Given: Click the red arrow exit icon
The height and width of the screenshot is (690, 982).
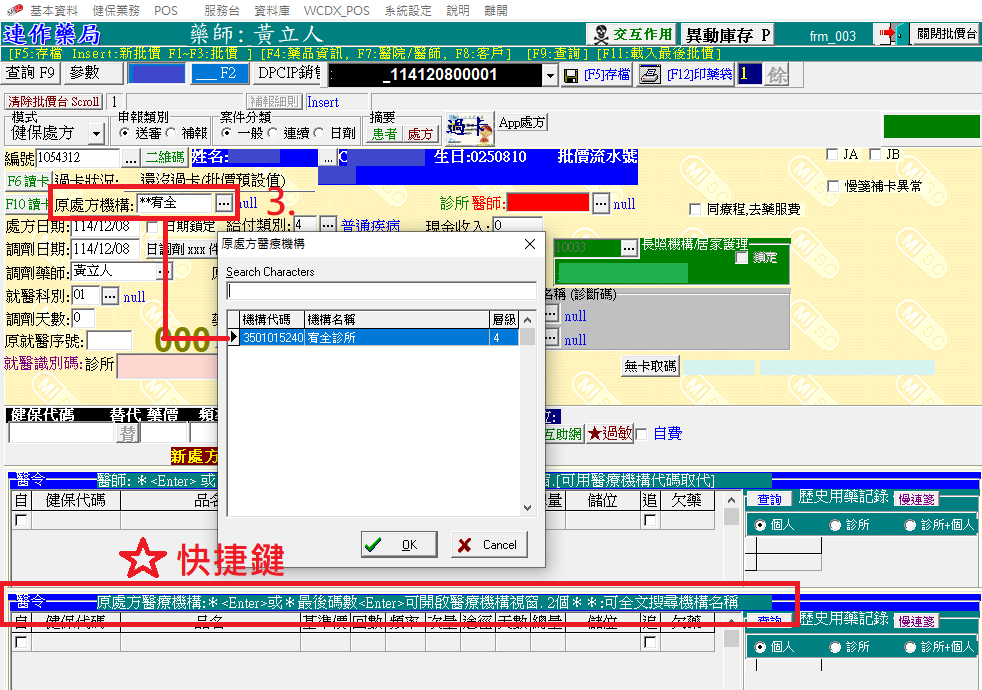Looking at the screenshot, I should point(886,35).
